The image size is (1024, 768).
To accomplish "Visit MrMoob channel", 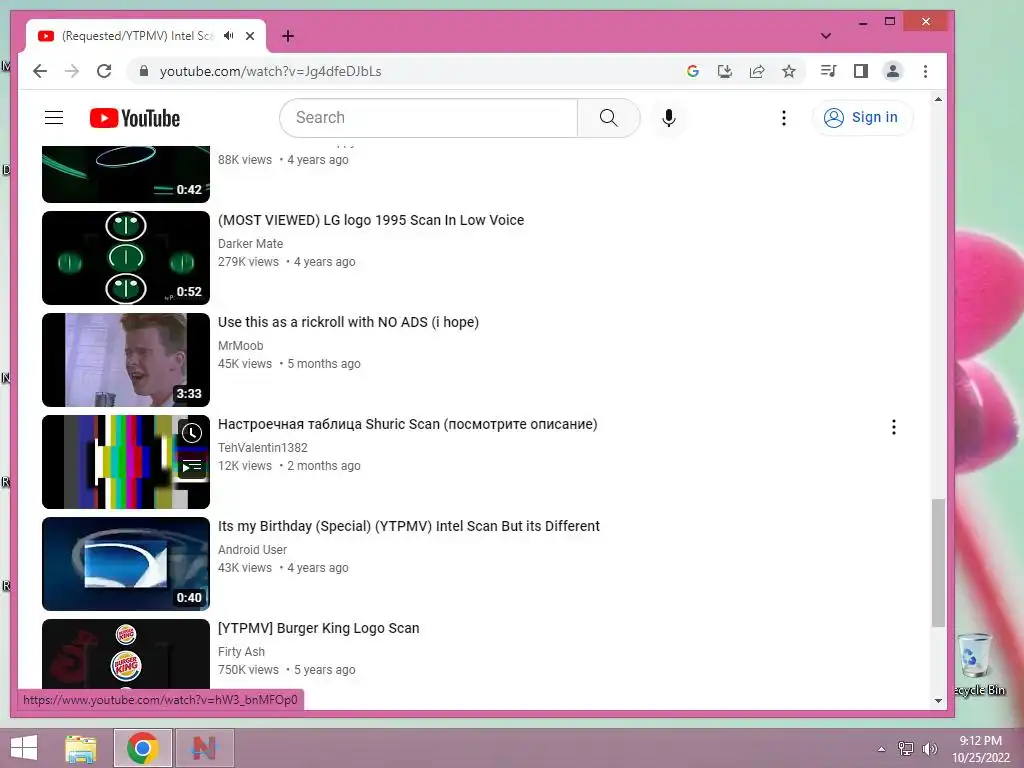I will 241,345.
